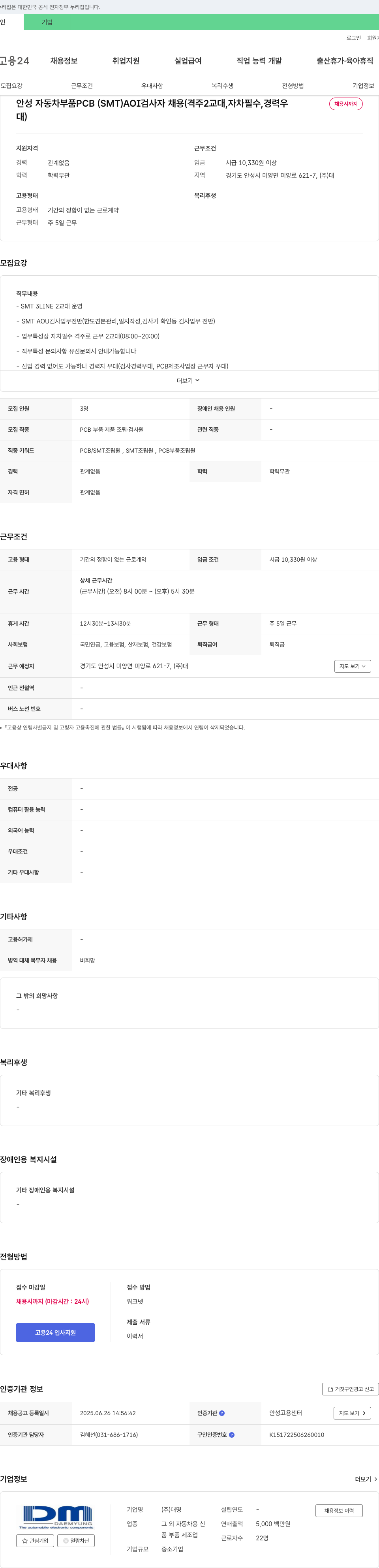The image size is (379, 1568).
Task: Open the 취업지원 main menu
Action: (126, 61)
